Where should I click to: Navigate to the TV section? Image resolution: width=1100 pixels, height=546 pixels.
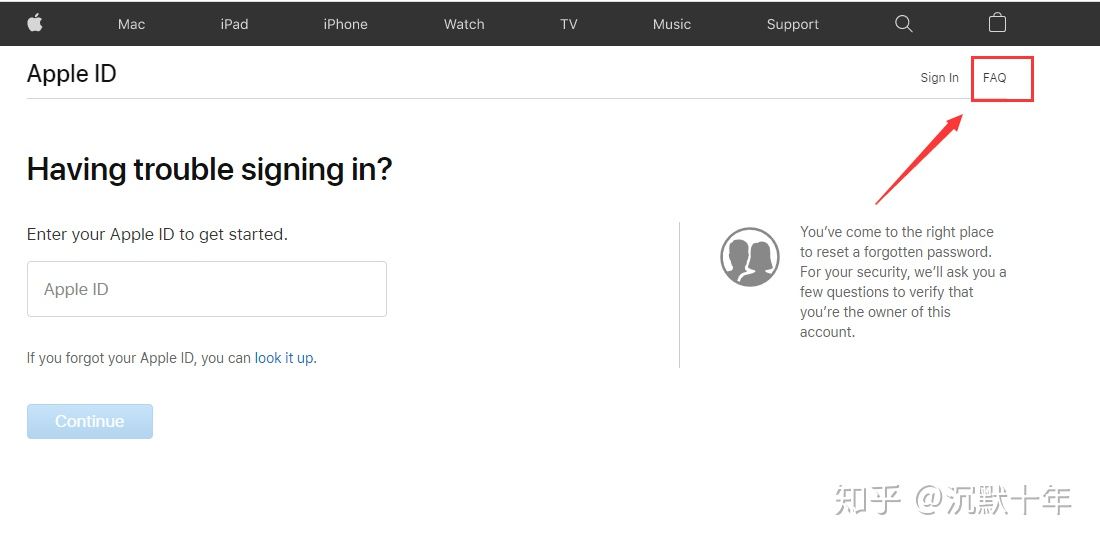[x=568, y=24]
